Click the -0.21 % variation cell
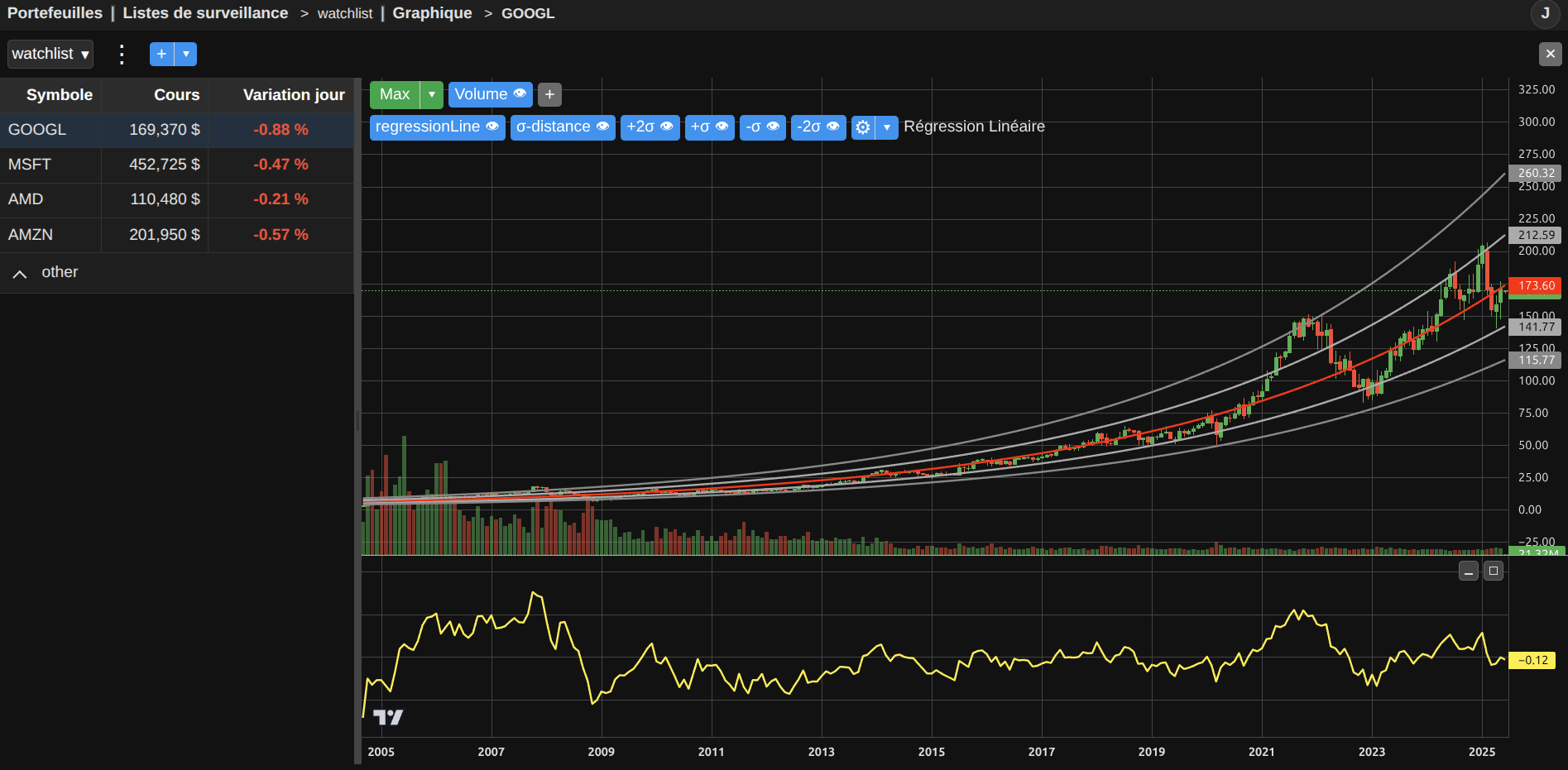 click(x=281, y=199)
